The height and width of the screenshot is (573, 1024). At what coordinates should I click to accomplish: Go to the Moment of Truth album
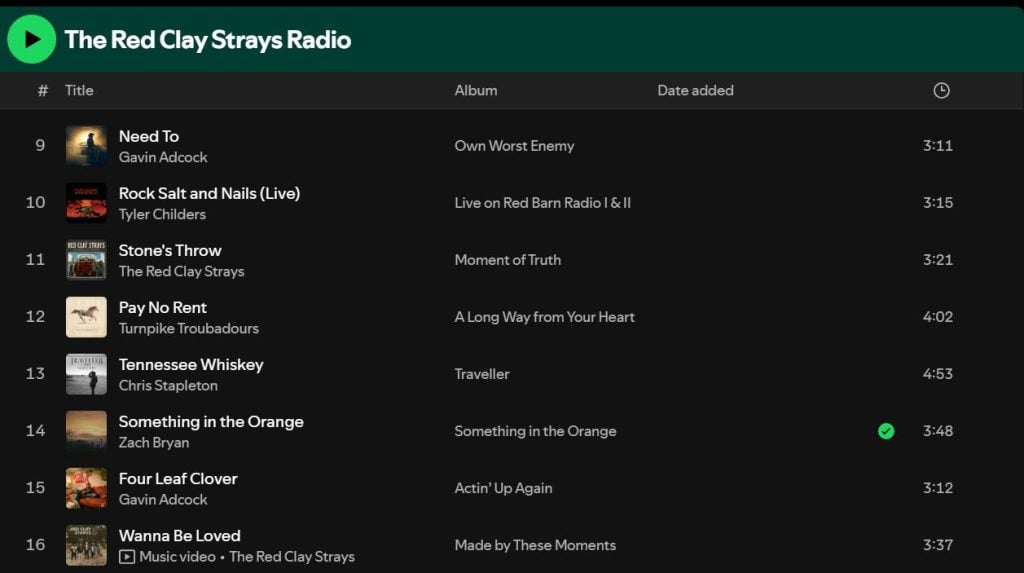(x=508, y=260)
